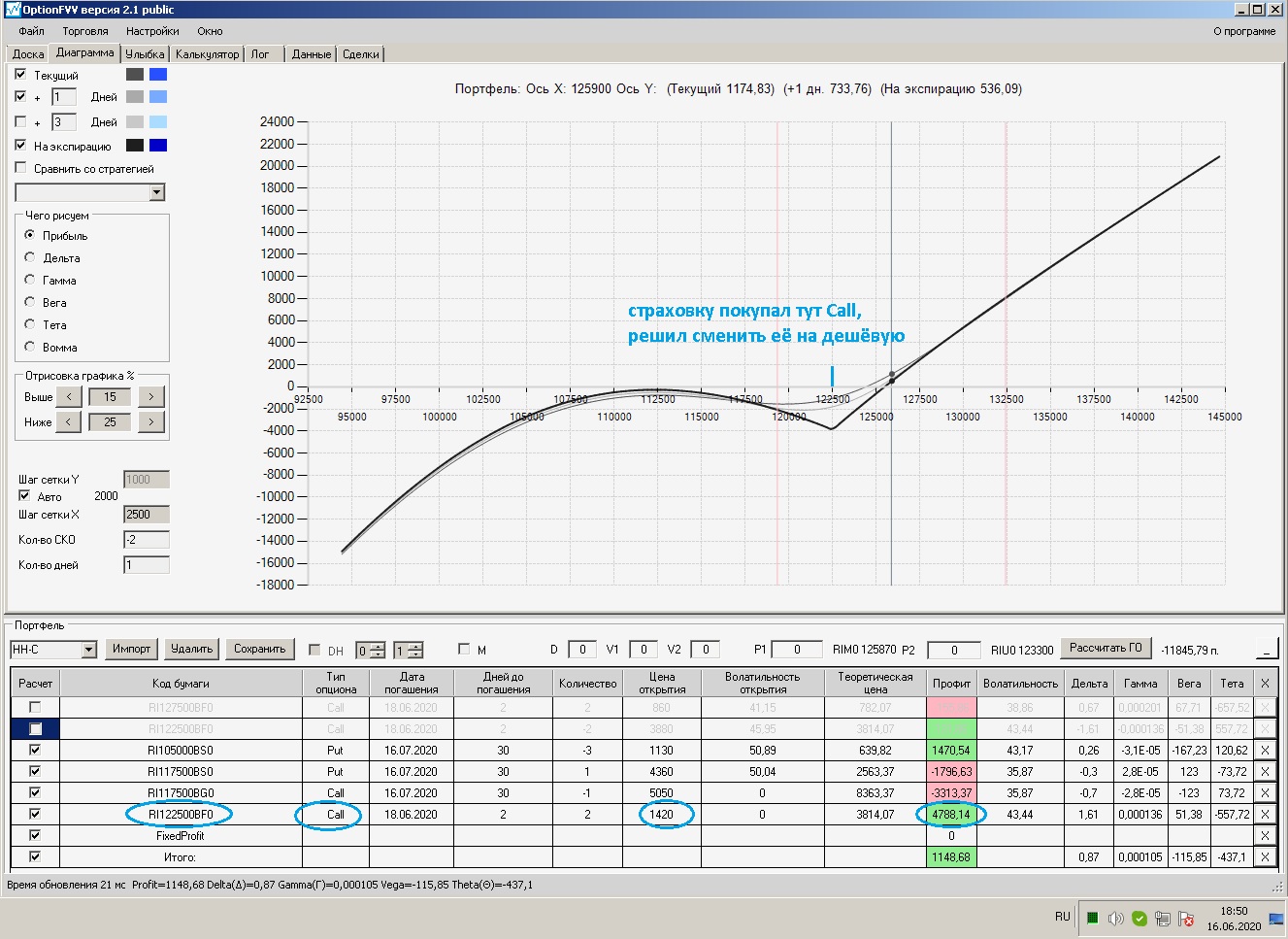This screenshot has height=939, width=1288.
Task: Click the Рассчитать ГО button
Action: click(1106, 648)
